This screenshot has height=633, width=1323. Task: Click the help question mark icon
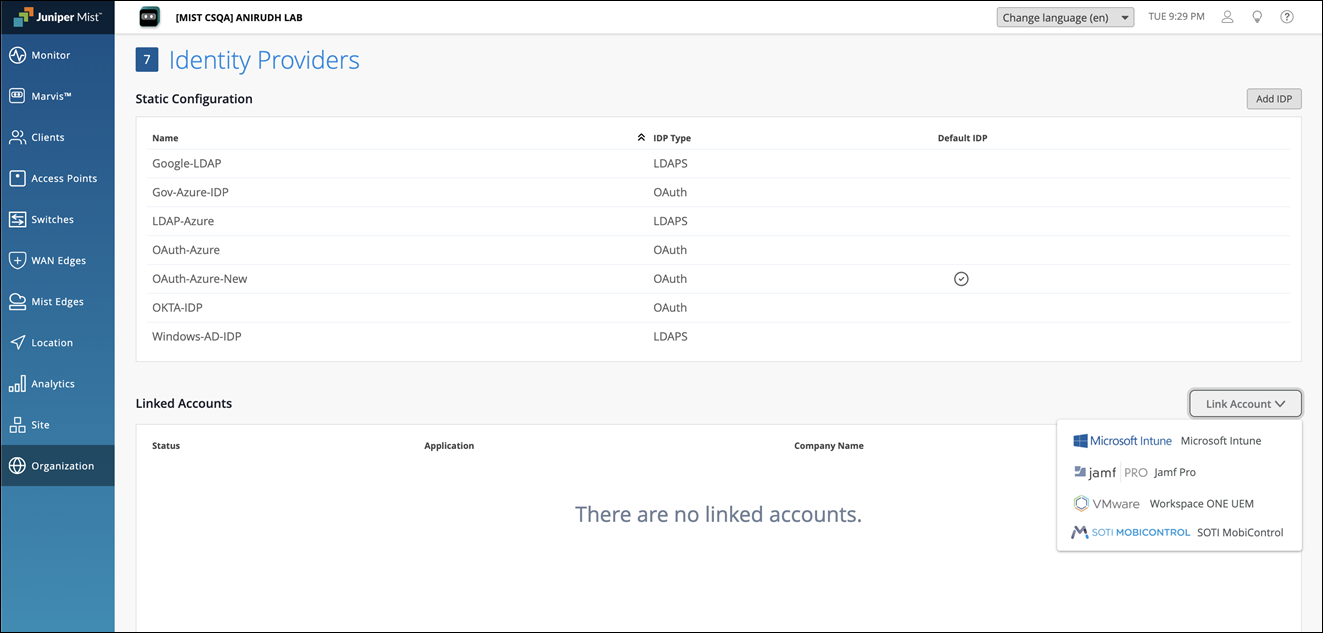click(1287, 17)
